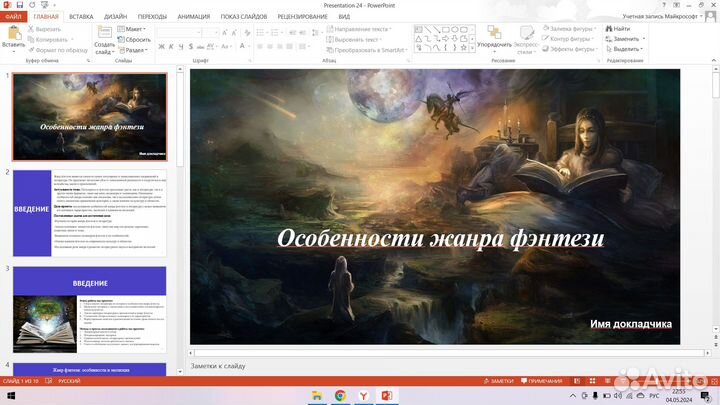Toggle text shadow S formatting
720x405 pixels.
[191, 46]
